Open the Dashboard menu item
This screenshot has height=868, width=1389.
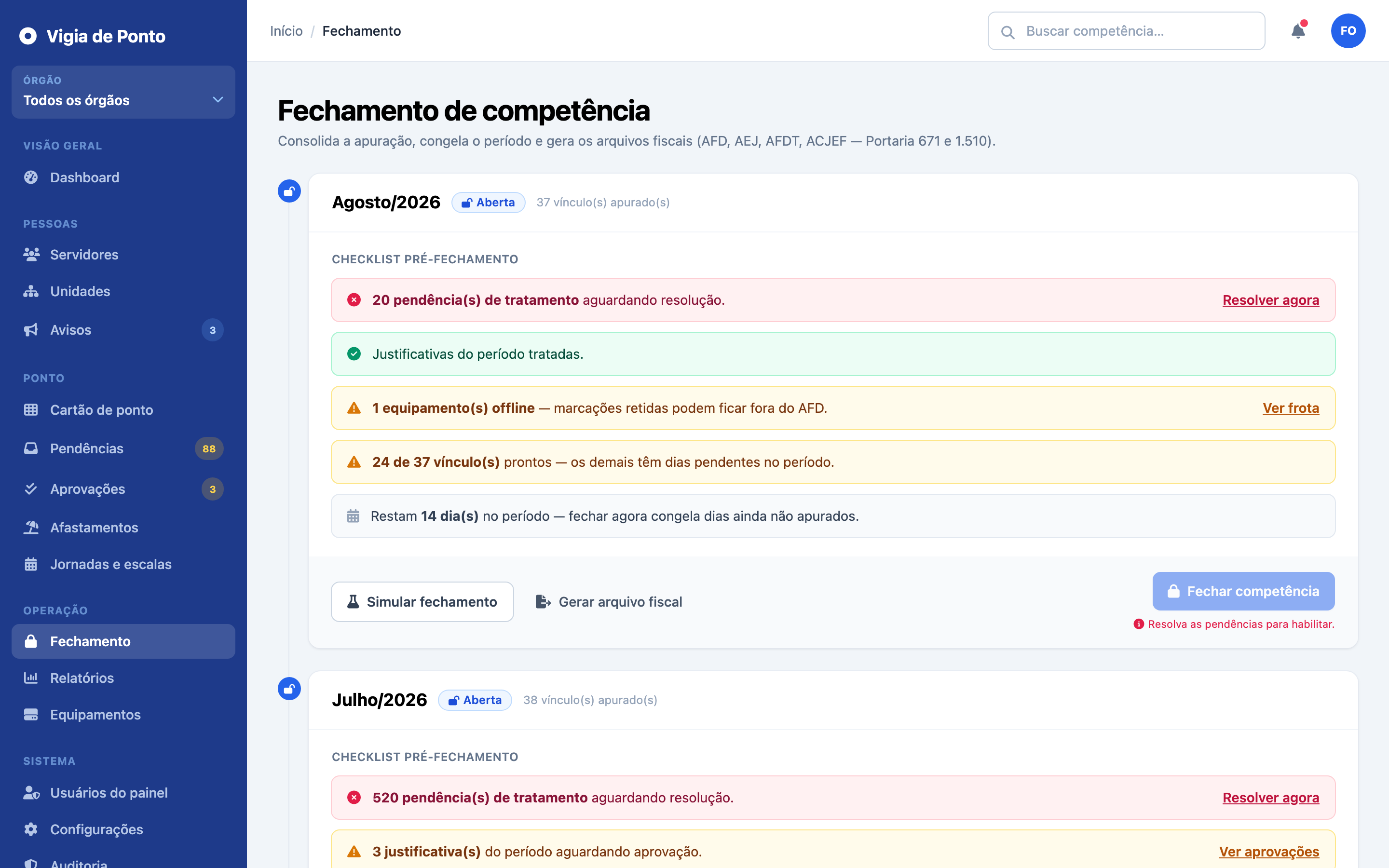[x=123, y=177]
